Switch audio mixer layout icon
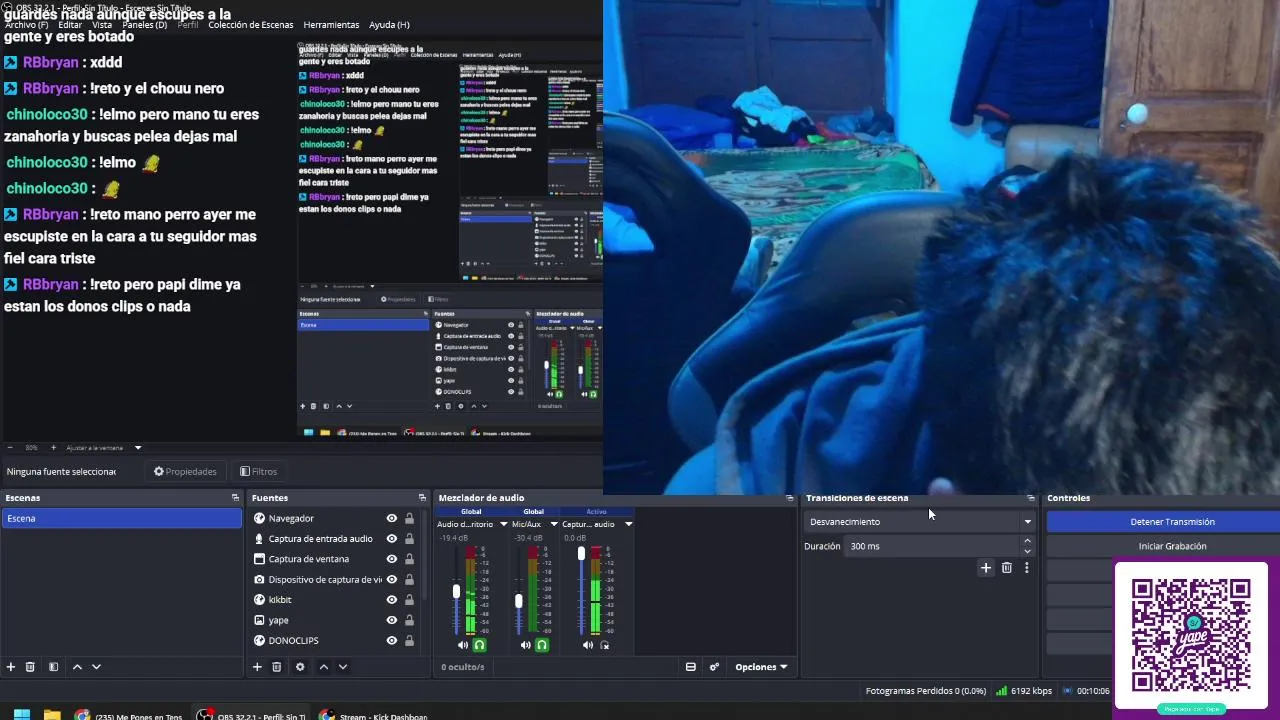 (690, 667)
